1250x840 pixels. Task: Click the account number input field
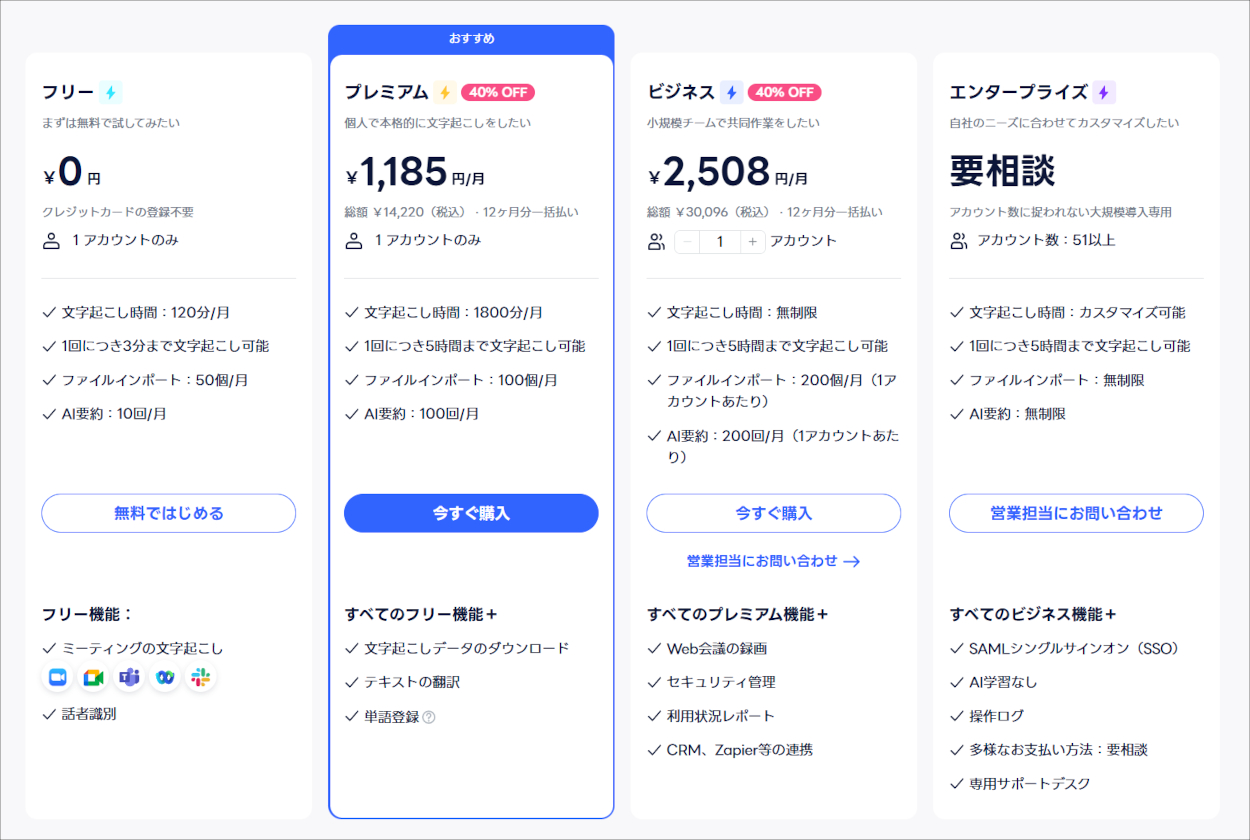pyautogui.click(x=719, y=241)
